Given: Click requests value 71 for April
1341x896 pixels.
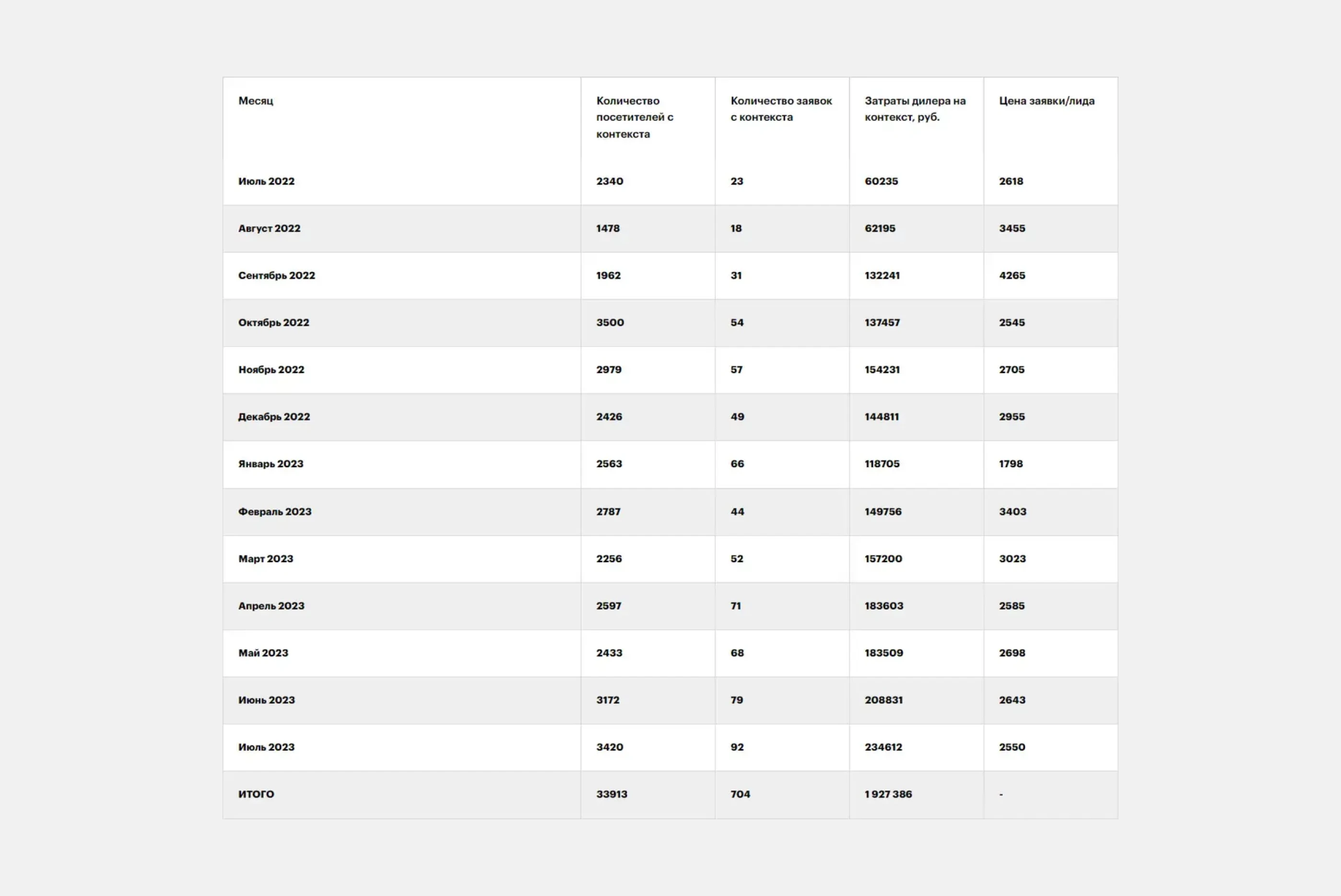Looking at the screenshot, I should (735, 606).
